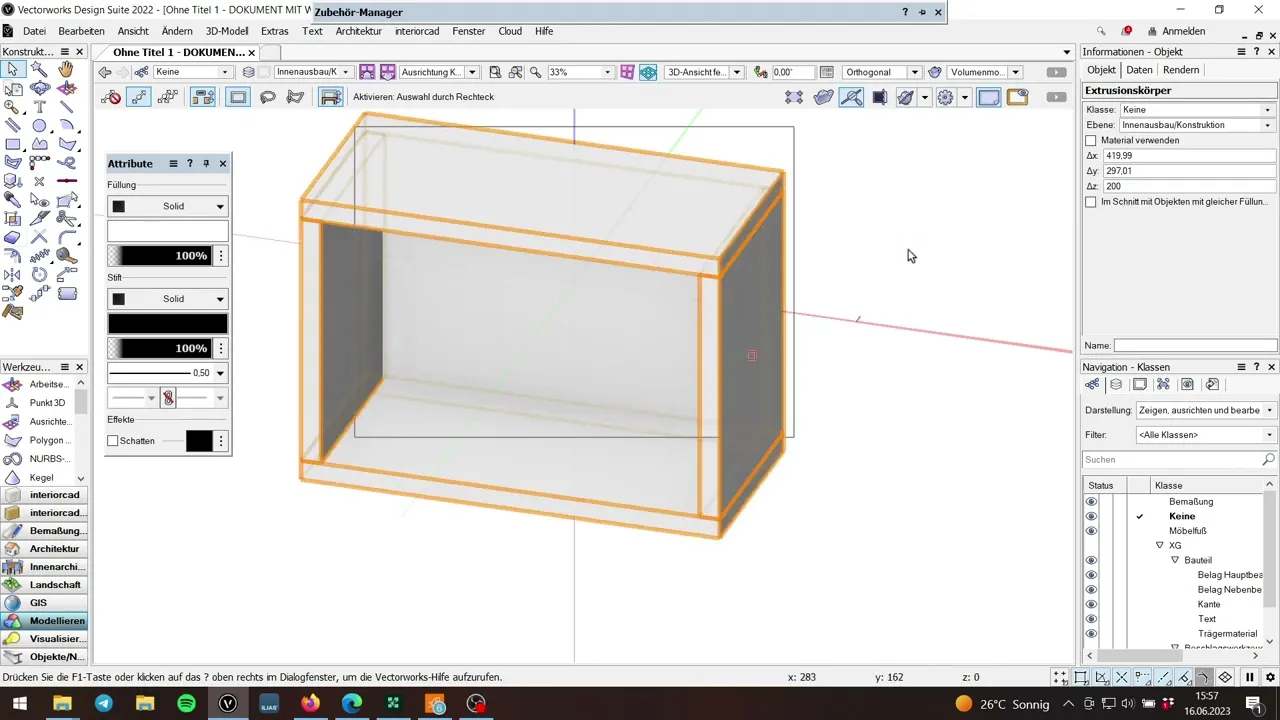The height and width of the screenshot is (720, 1280).
Task: Select the Pan hand tool
Action: [66, 69]
